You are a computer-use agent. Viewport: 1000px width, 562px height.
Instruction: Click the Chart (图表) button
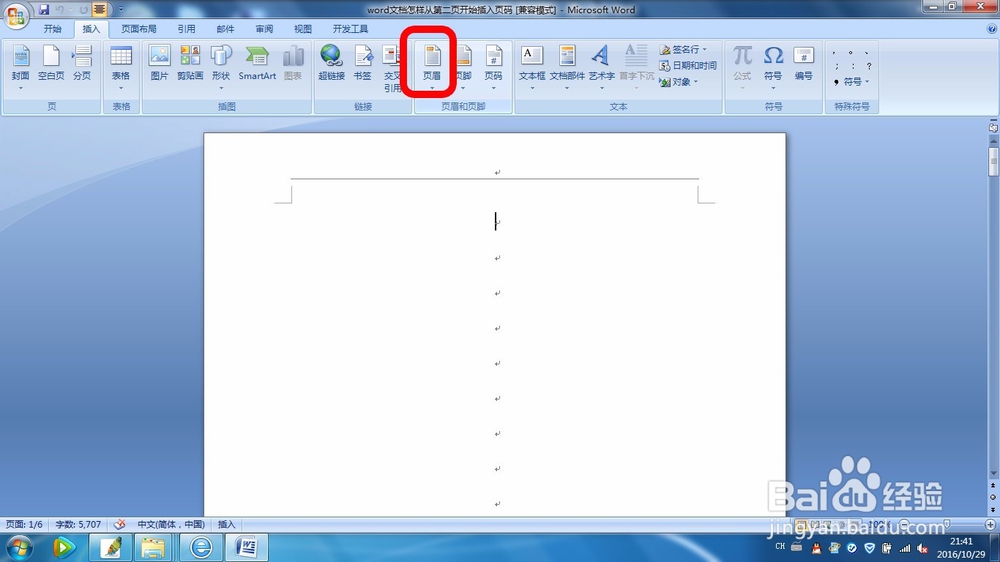point(293,64)
